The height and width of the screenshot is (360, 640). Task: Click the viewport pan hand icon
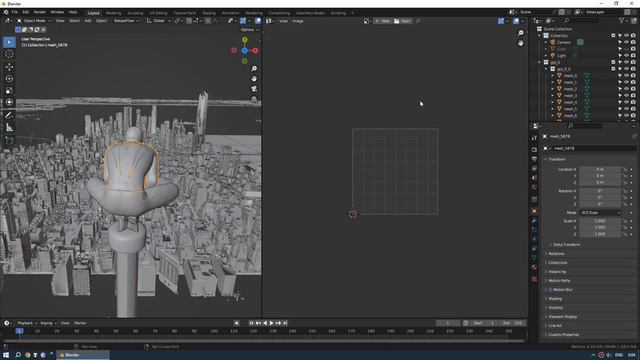pyautogui.click(x=254, y=78)
